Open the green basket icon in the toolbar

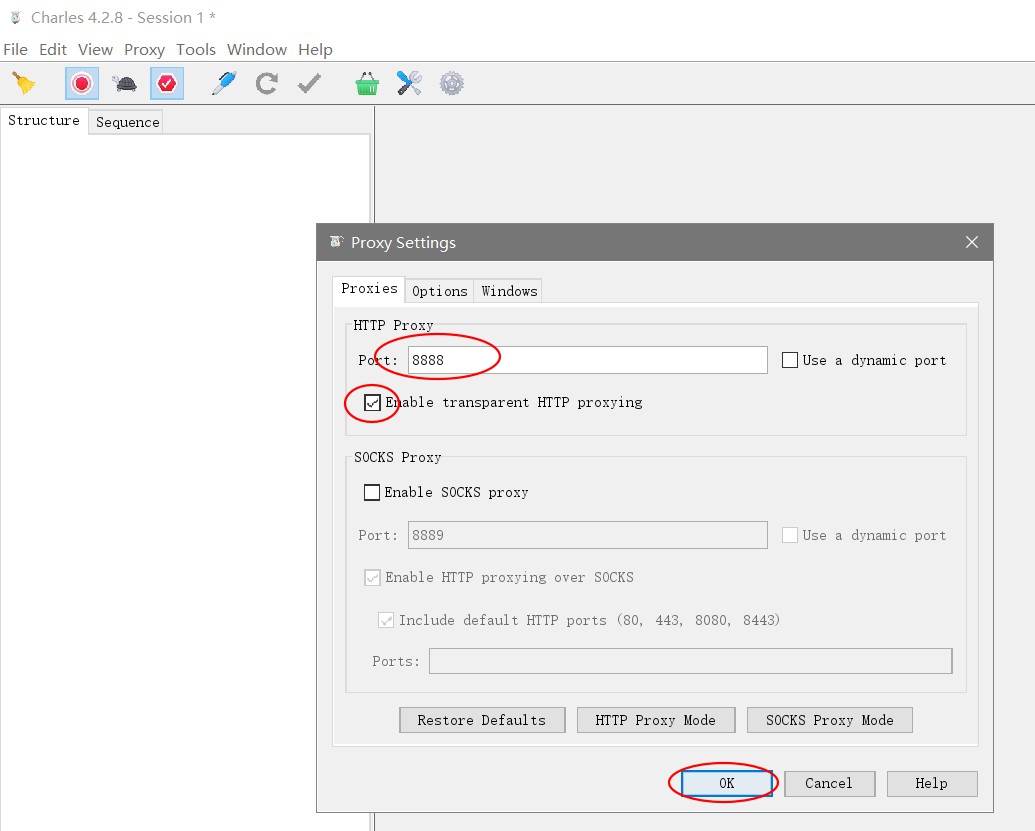(x=367, y=83)
